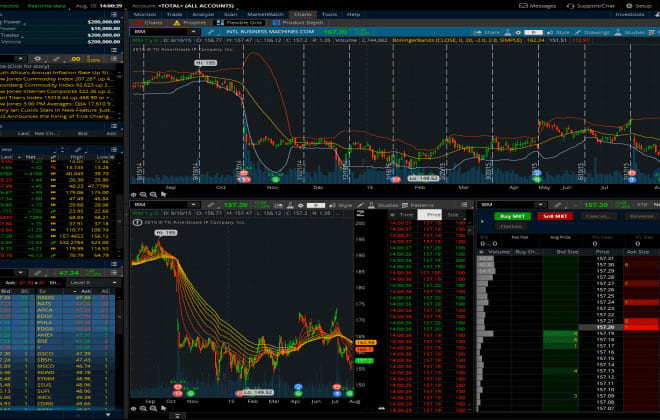Switch to the Analyze tab
This screenshot has height=420, width=660.
pos(203,14)
